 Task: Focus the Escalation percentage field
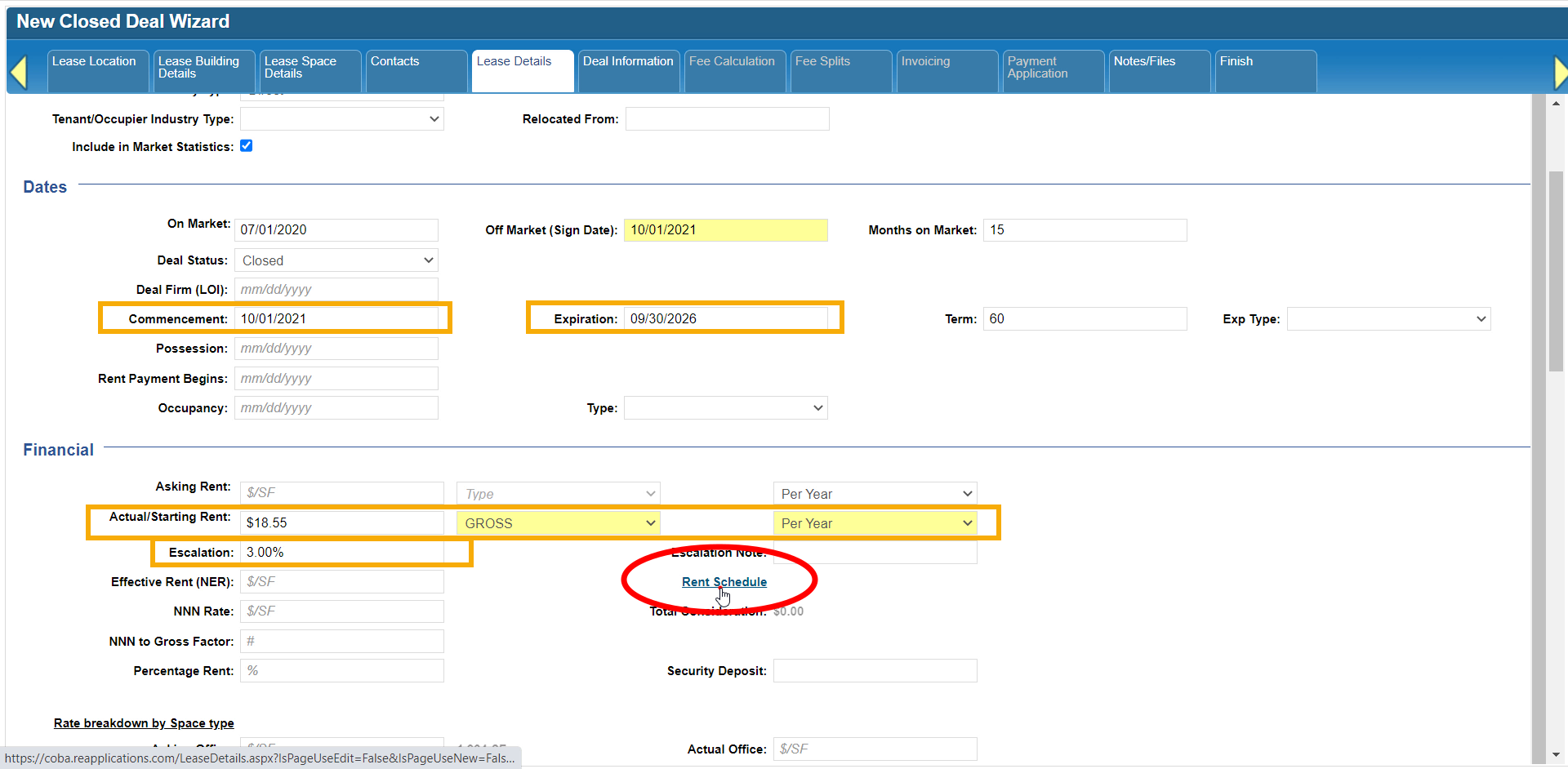(341, 553)
